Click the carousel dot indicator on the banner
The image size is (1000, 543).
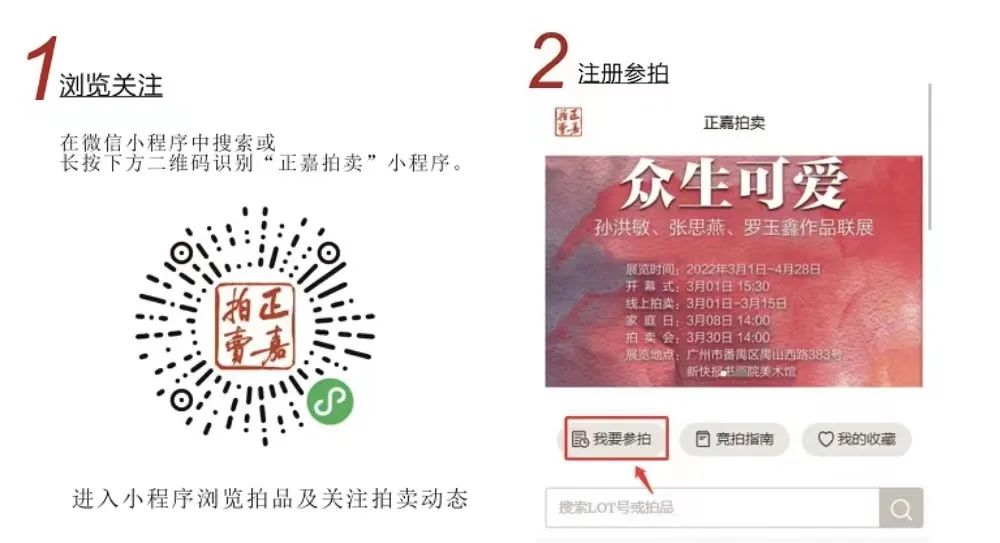(723, 373)
